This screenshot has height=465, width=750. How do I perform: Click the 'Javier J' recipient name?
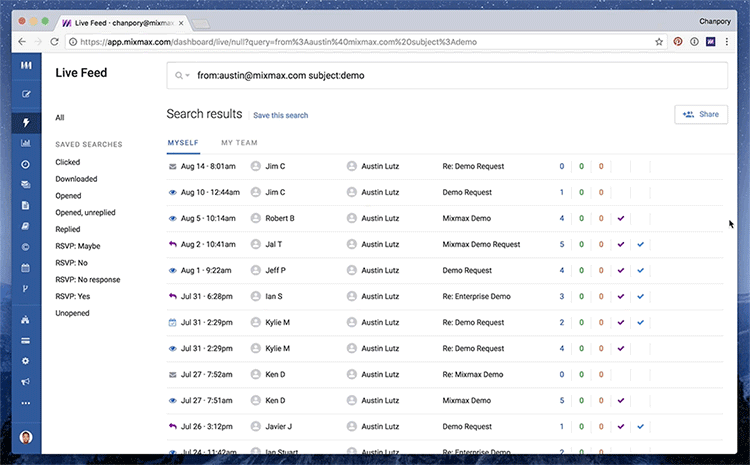(278, 427)
